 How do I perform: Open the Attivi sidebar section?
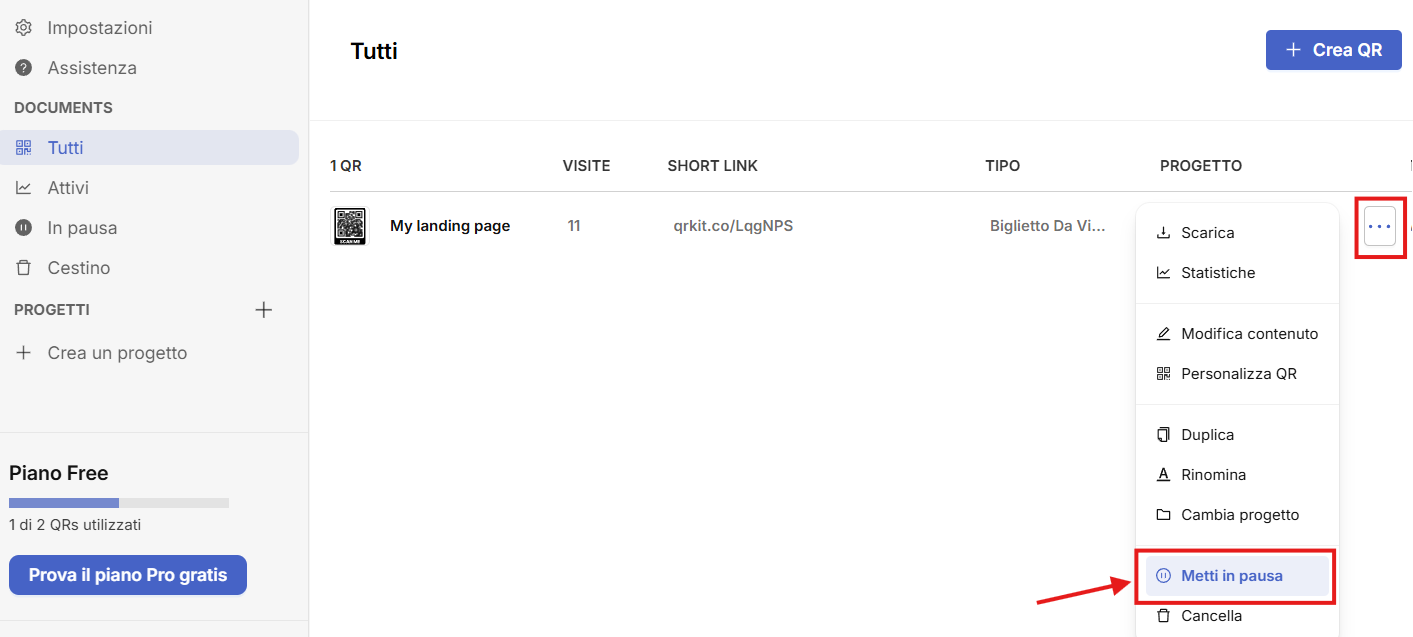point(68,188)
